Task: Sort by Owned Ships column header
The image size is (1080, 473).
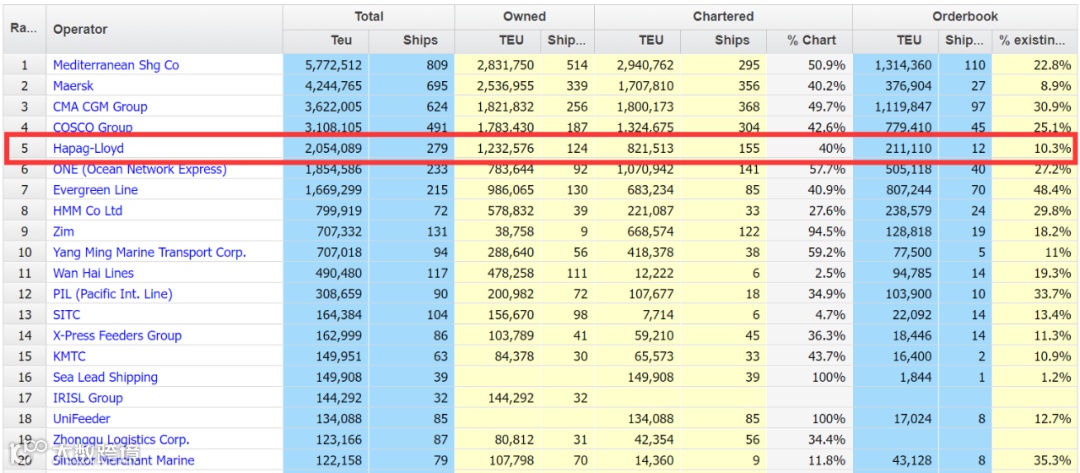Action: 567,41
